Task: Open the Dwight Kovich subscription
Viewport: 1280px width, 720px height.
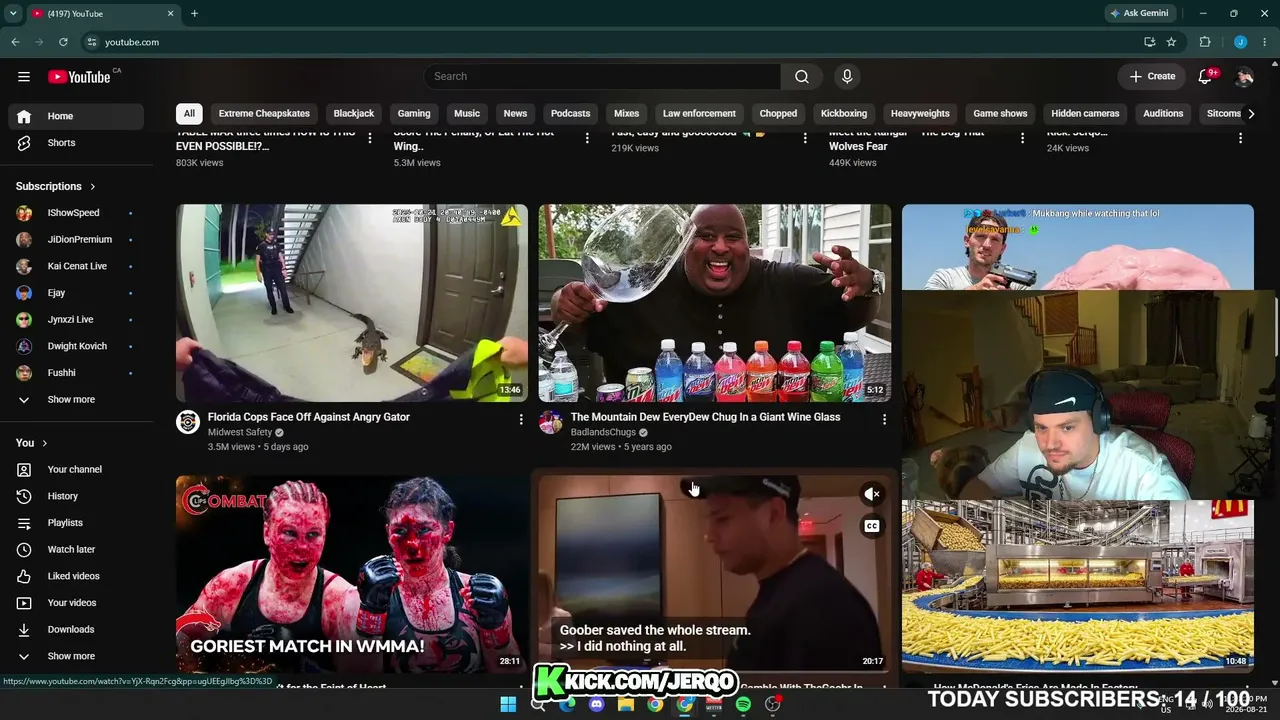Action: click(x=76, y=346)
